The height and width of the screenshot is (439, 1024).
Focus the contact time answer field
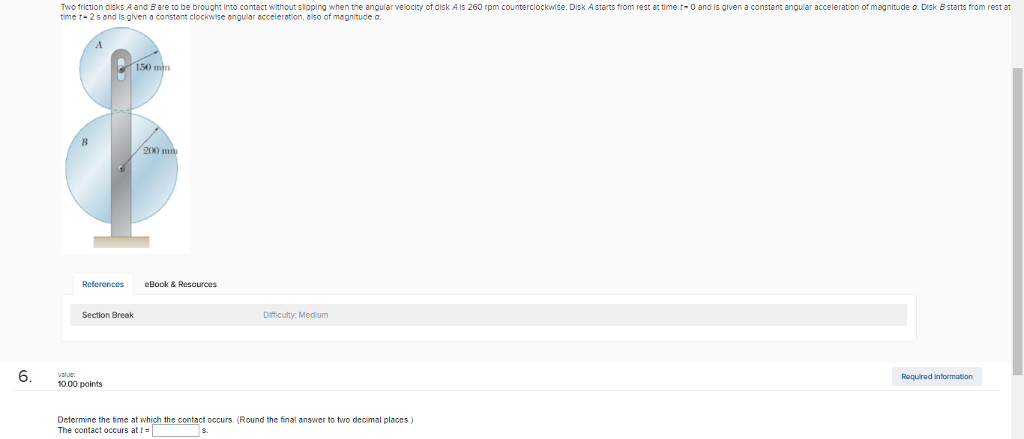[x=175, y=431]
